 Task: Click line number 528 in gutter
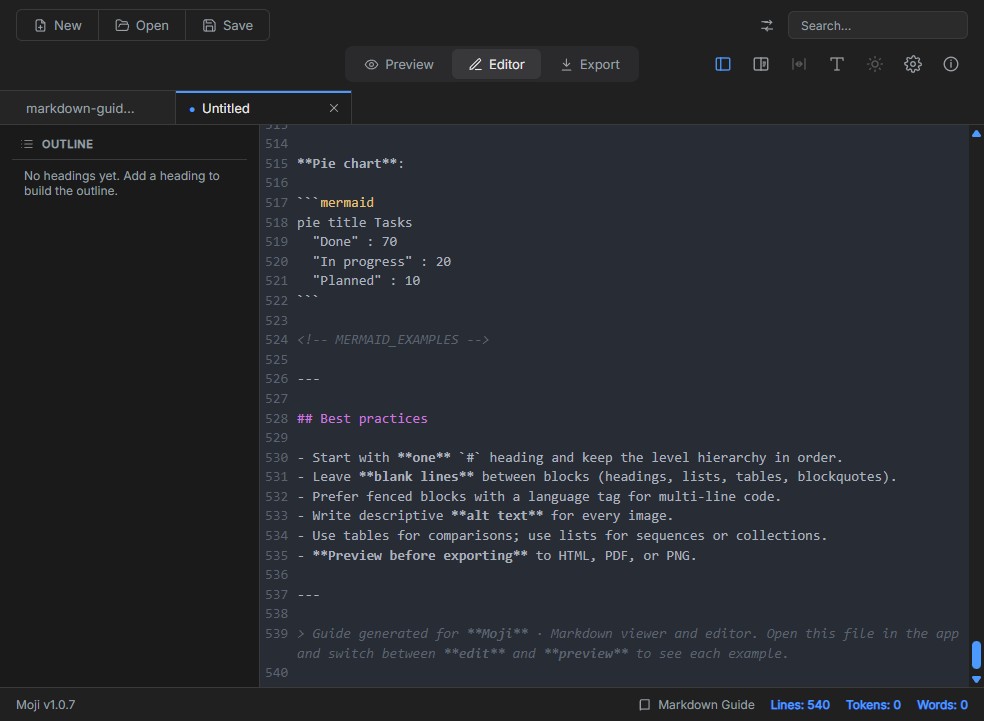click(x=276, y=418)
